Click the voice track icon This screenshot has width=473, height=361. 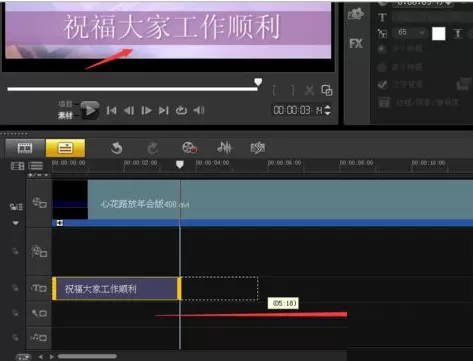click(39, 313)
